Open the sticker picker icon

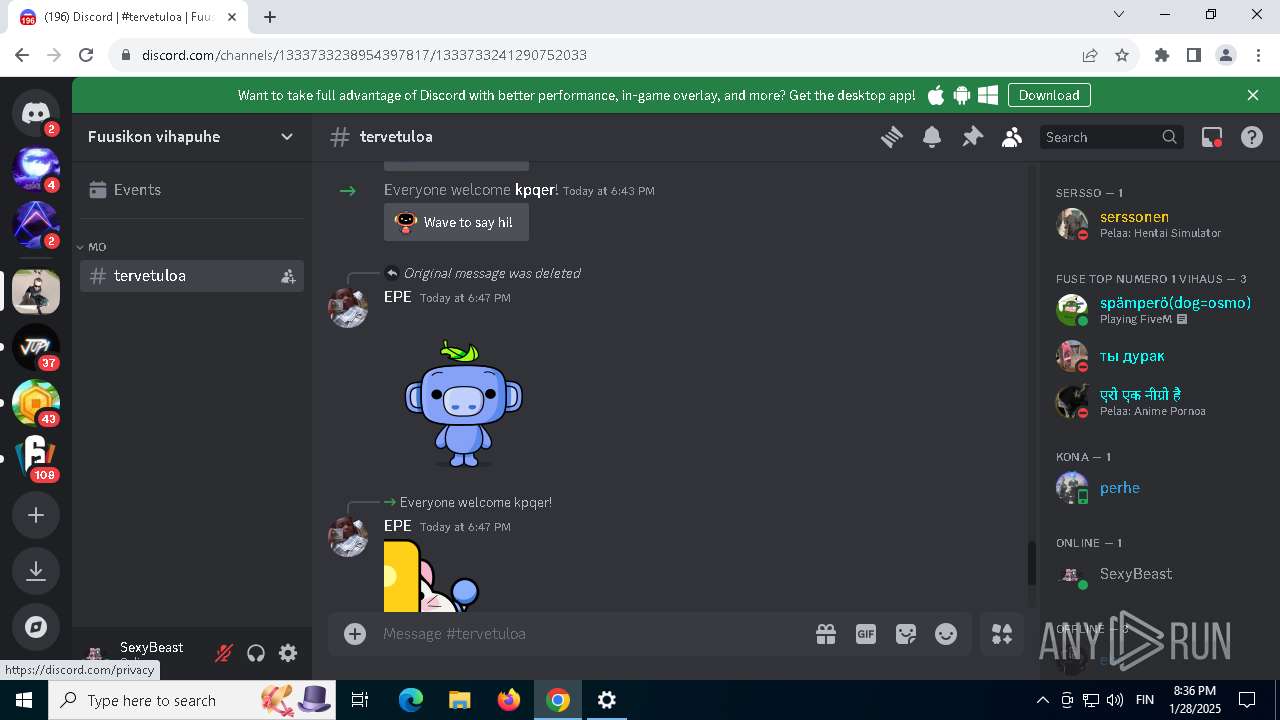906,634
